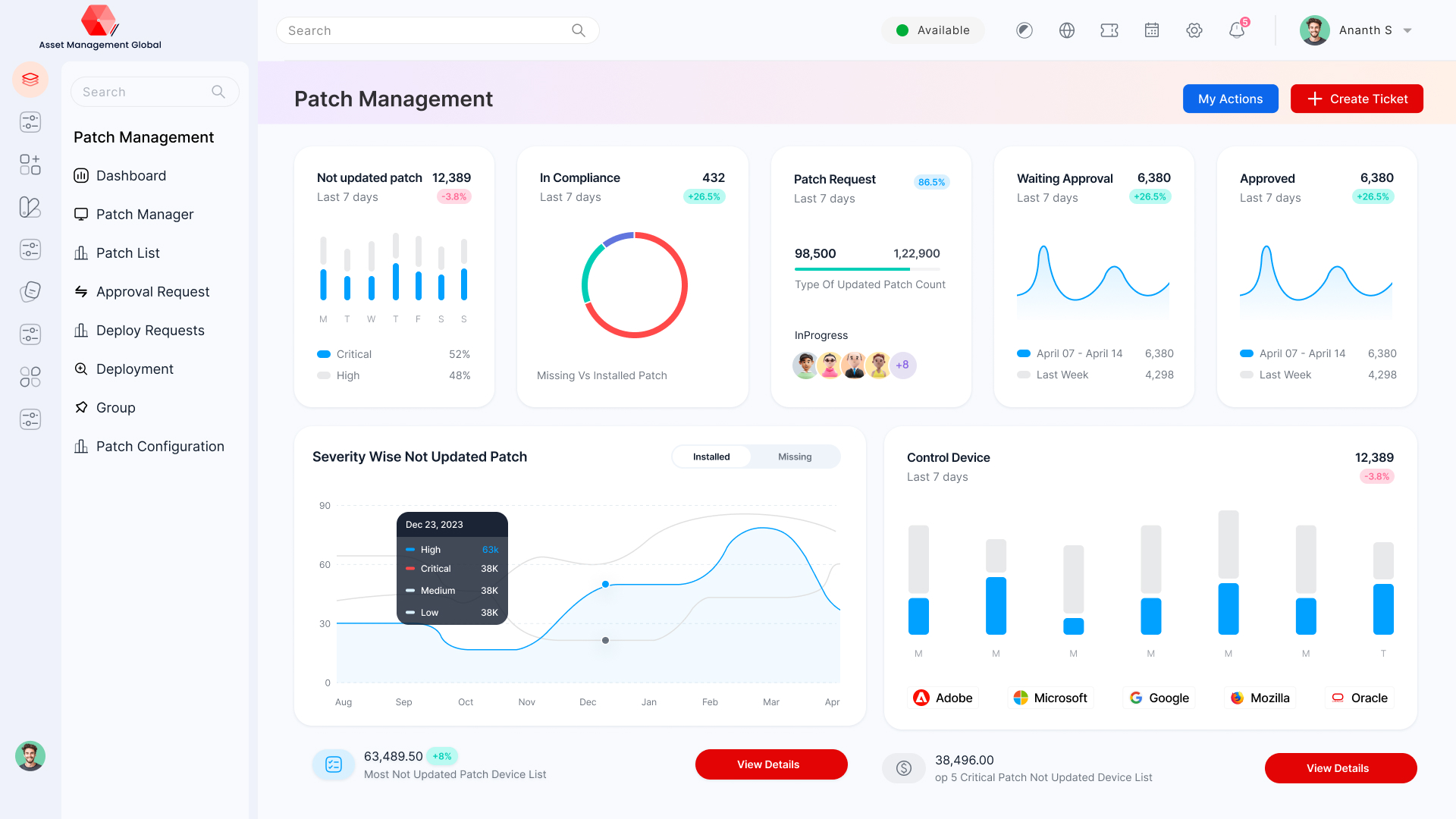Click the globe language icon

click(1066, 30)
